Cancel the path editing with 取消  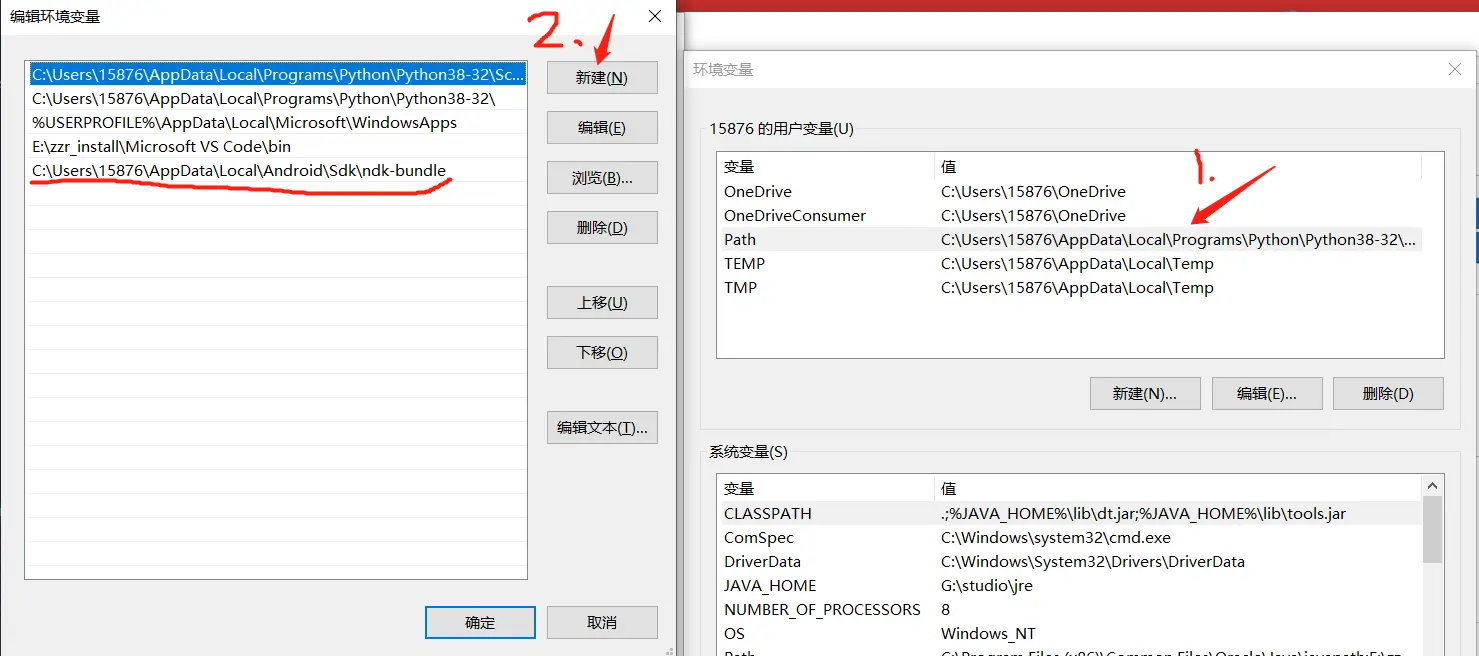[601, 622]
